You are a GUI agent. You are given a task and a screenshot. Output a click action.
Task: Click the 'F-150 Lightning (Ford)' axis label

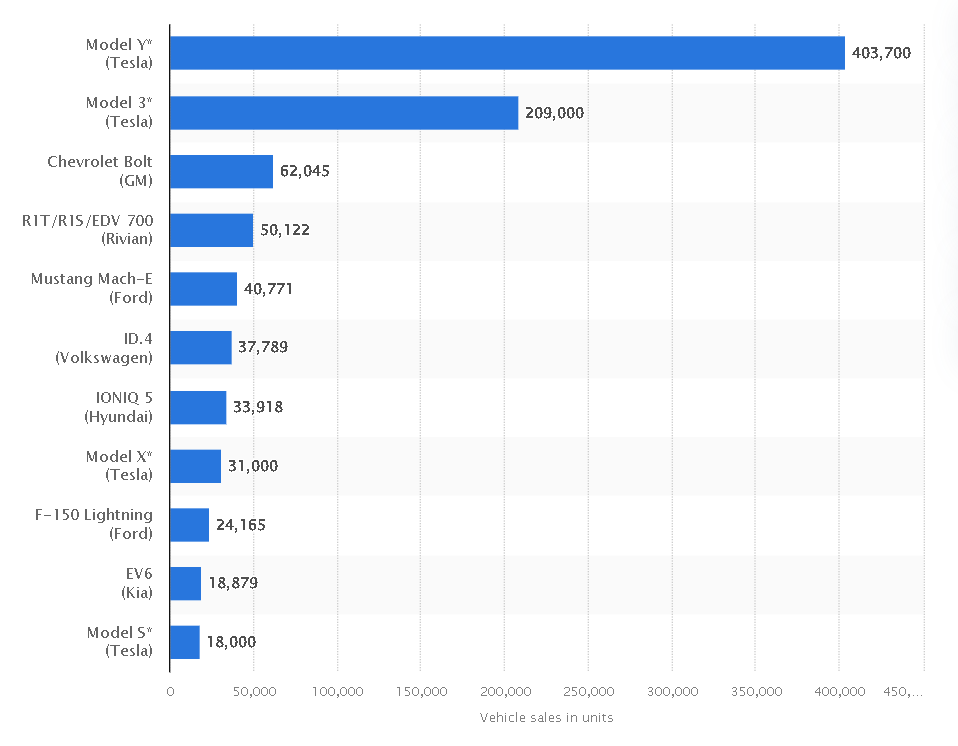coord(93,524)
